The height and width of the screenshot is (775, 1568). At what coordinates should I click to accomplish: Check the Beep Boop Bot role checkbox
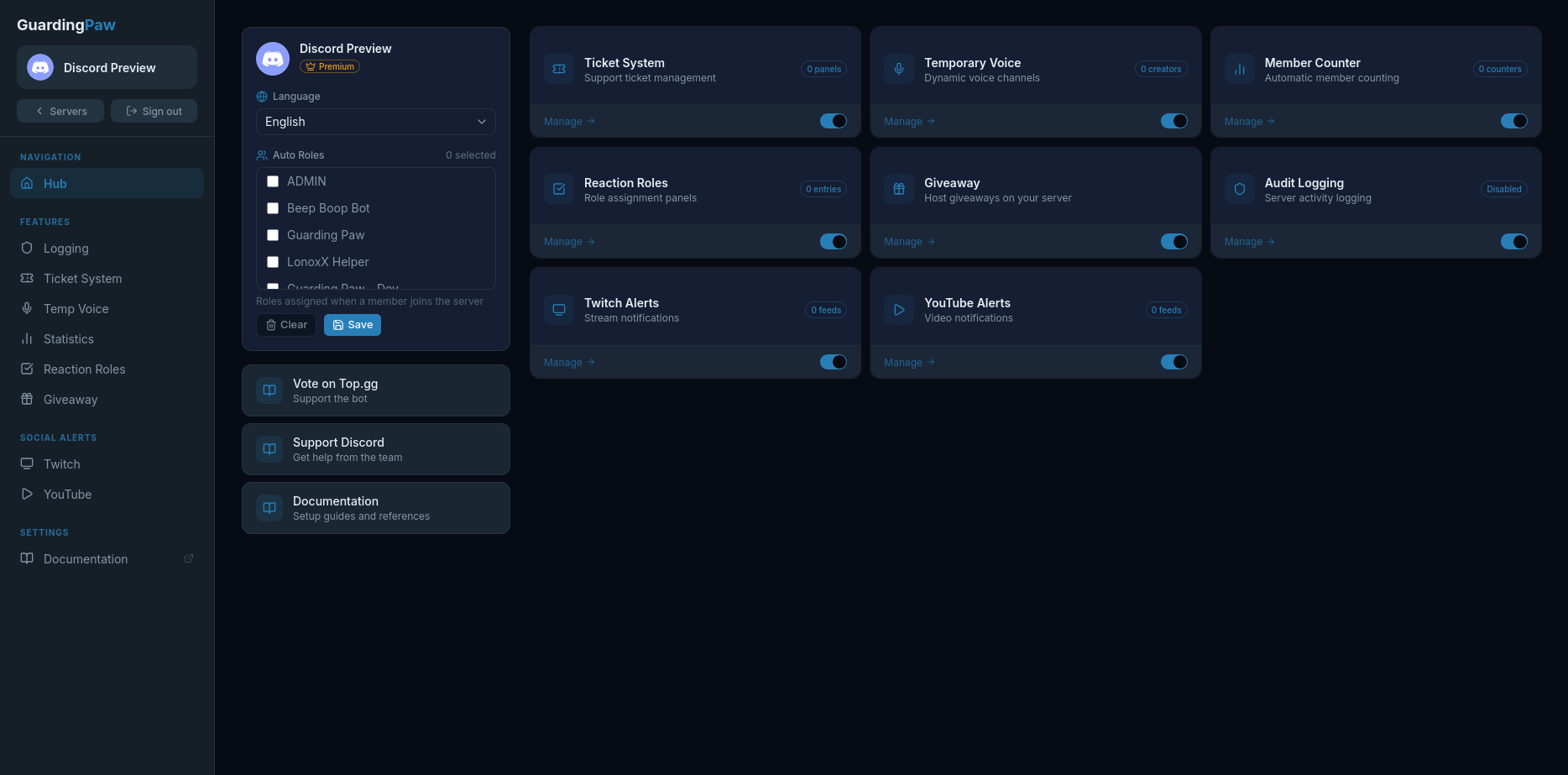tap(273, 208)
